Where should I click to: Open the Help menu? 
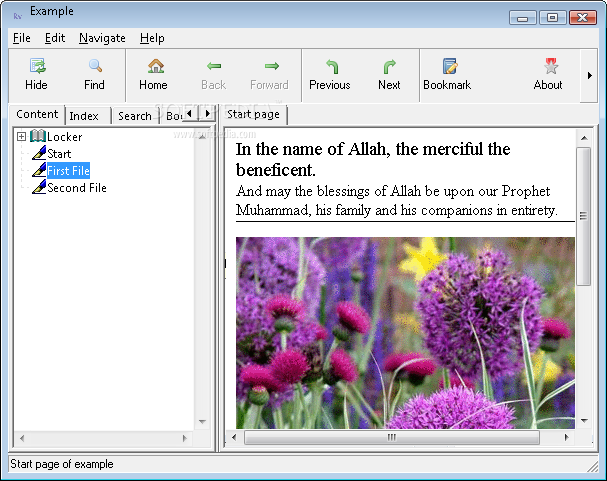click(x=152, y=38)
